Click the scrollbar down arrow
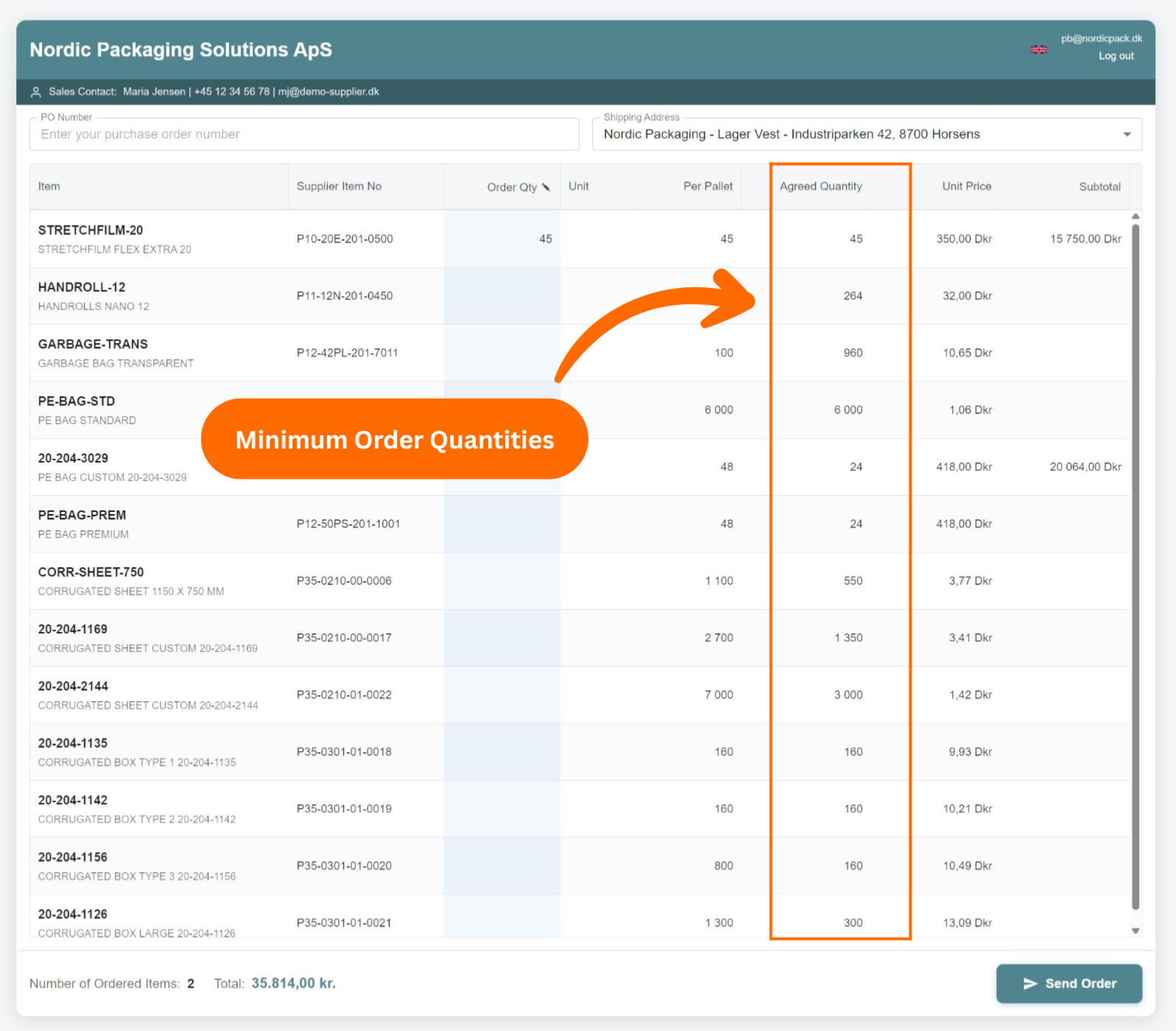This screenshot has height=1031, width=1176. click(1135, 931)
